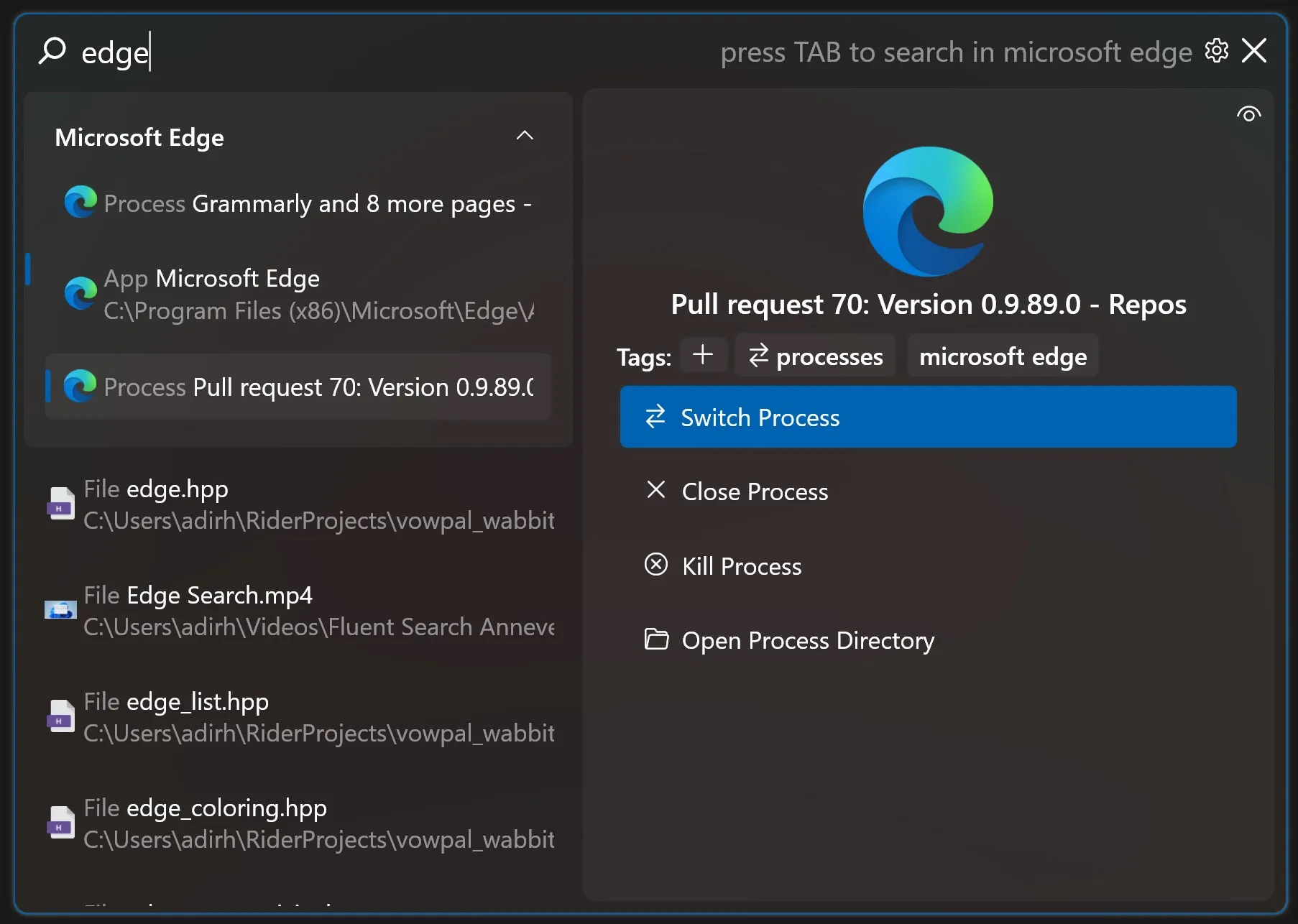Click the video thumbnail icon for Edge Search.mp4
The height and width of the screenshot is (924, 1298).
tap(61, 609)
